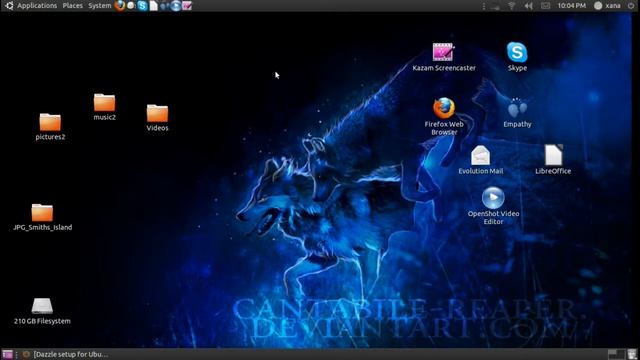Screen dimensions: 640x360
Task: Click the trash icon in bottom panel
Action: (x=632, y=354)
